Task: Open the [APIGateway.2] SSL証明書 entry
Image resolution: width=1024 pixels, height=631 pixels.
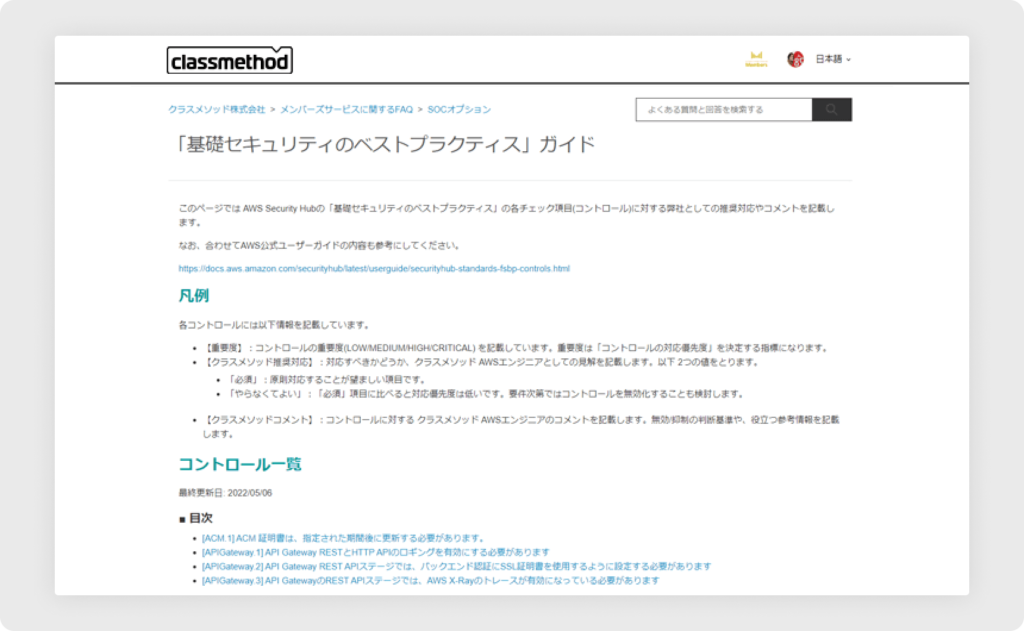Action: [x=456, y=566]
